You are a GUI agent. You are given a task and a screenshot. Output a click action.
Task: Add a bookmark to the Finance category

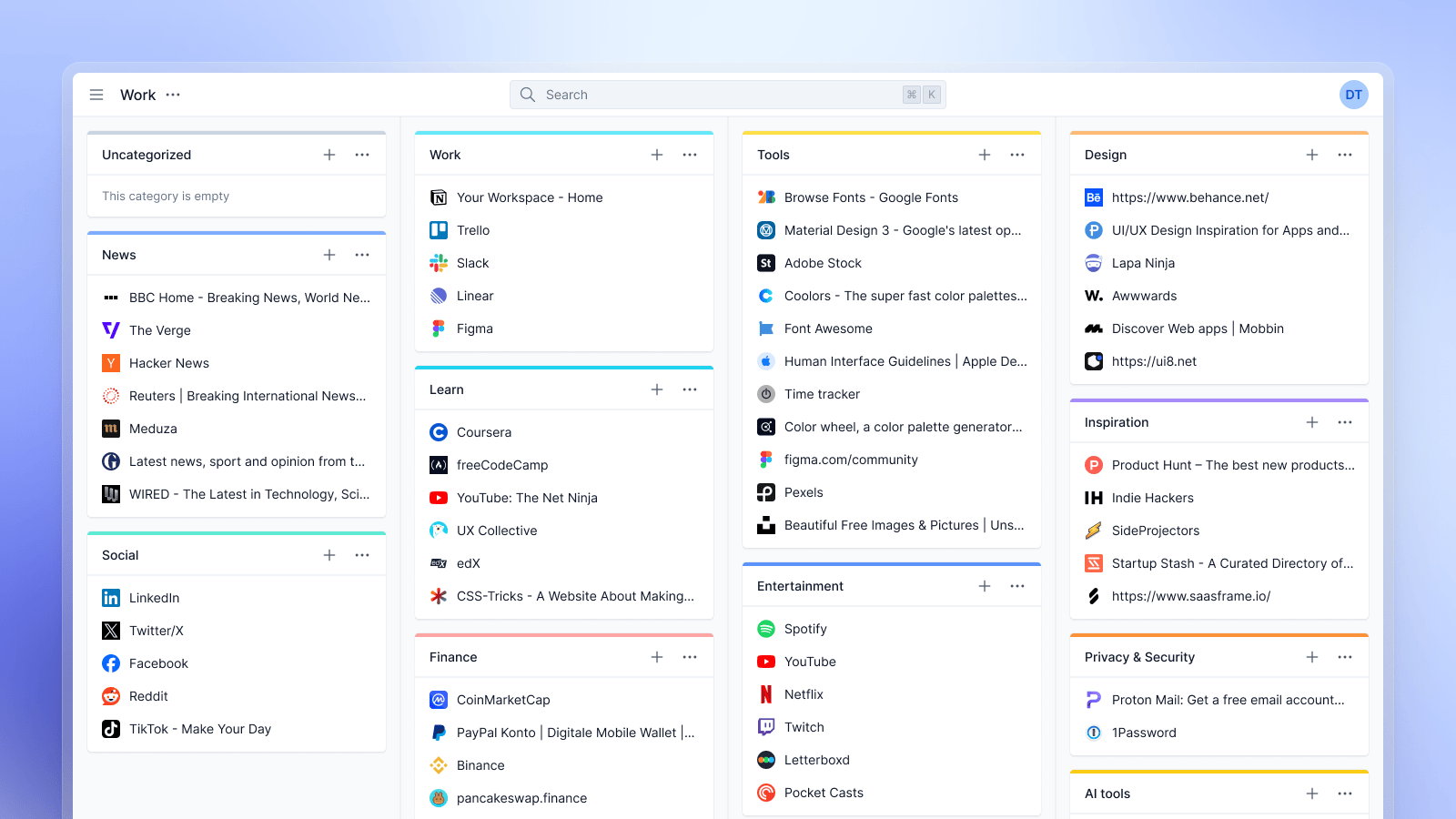[657, 657]
